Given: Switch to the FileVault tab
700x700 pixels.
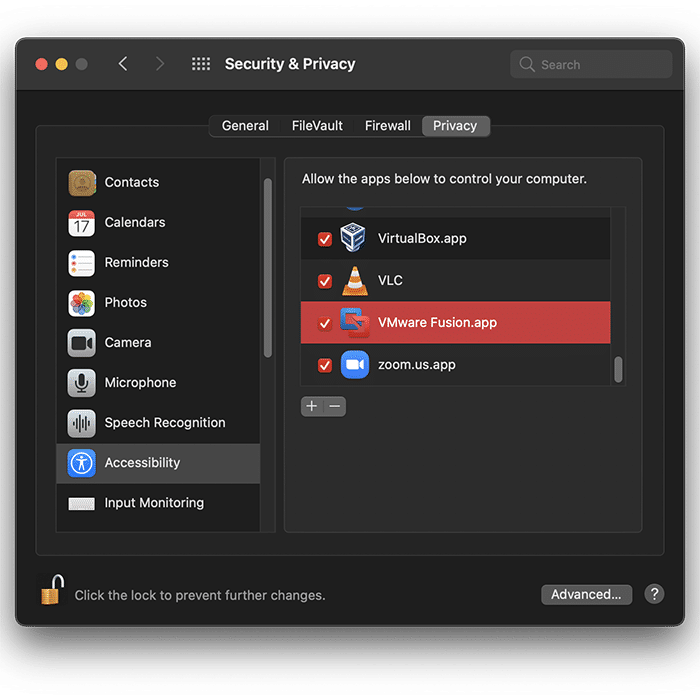Looking at the screenshot, I should [x=317, y=126].
